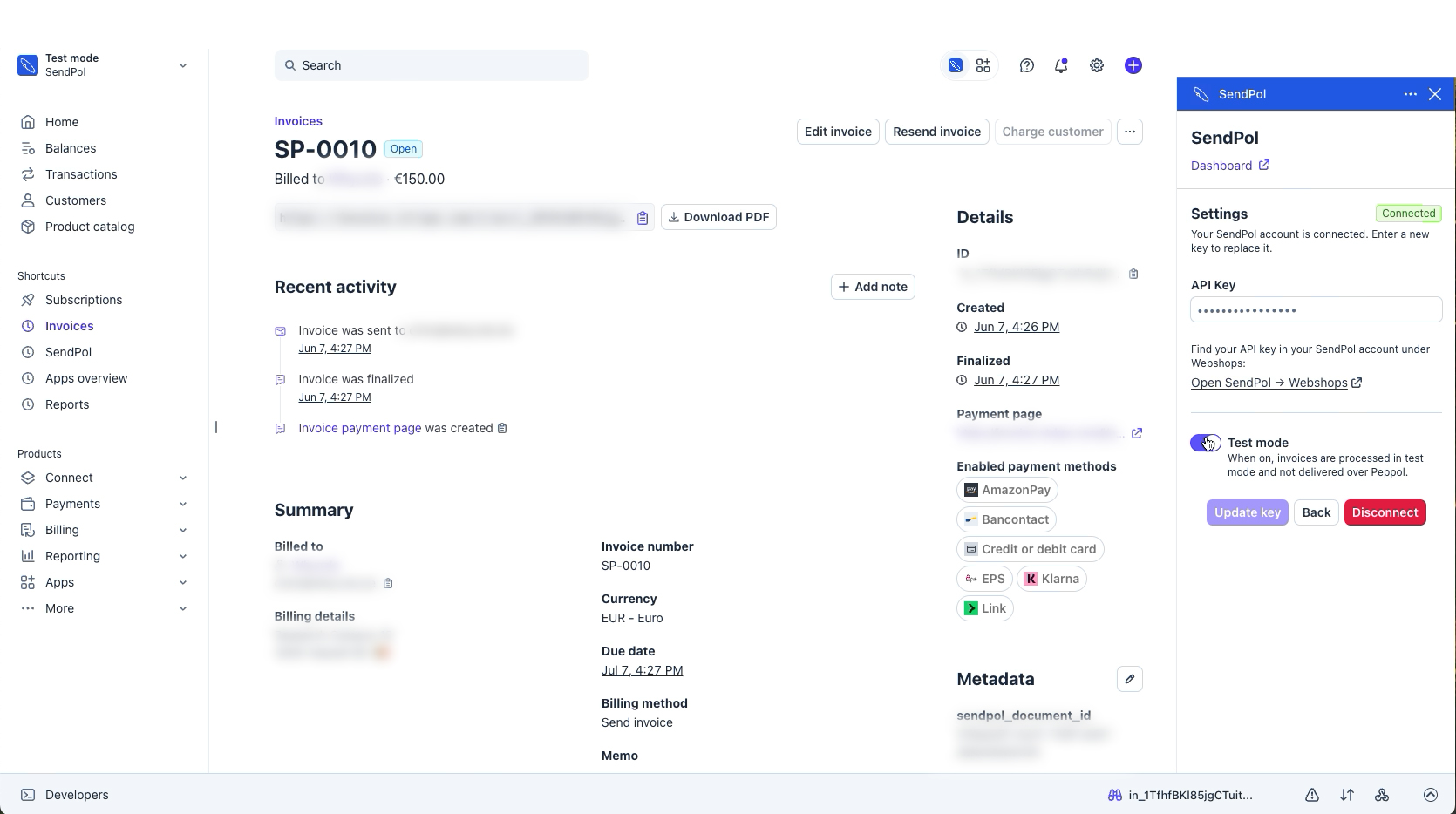The height and width of the screenshot is (814, 1456).
Task: Edit metadata with the pencil icon
Action: tap(1130, 679)
